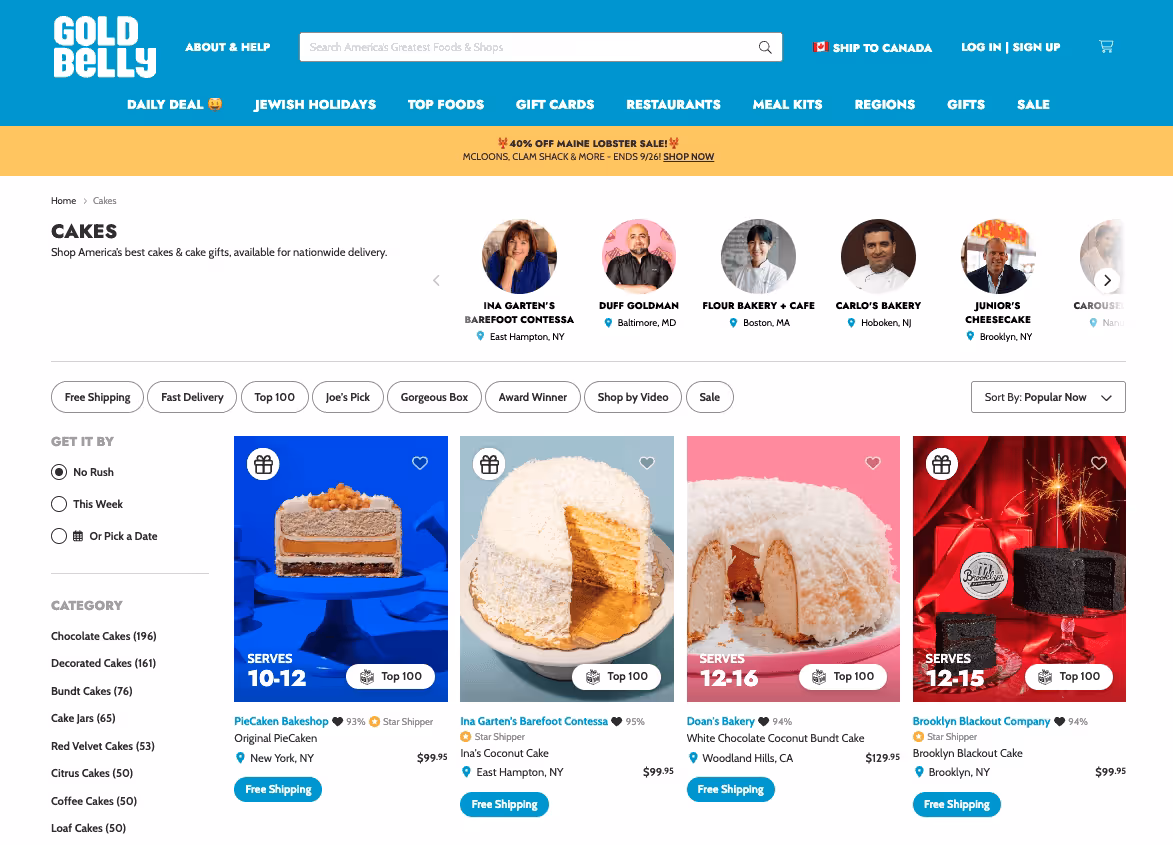This screenshot has height=845, width=1173.
Task: Click gift icon on Ina's Coconut Cake
Action: (489, 464)
